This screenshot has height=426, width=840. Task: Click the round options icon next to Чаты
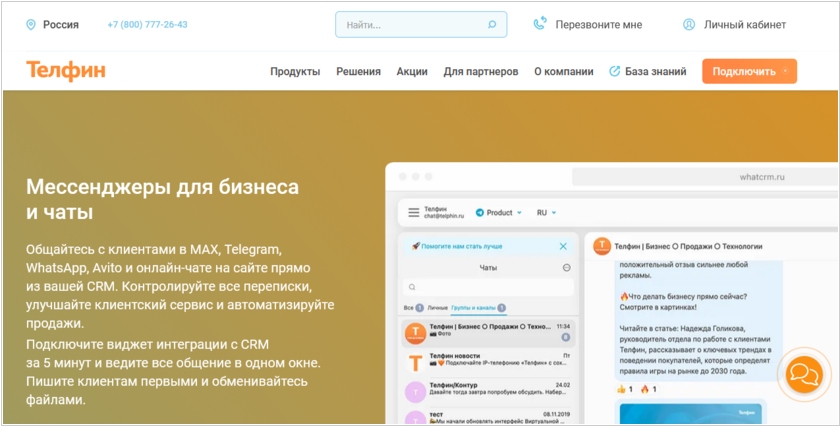click(x=566, y=268)
